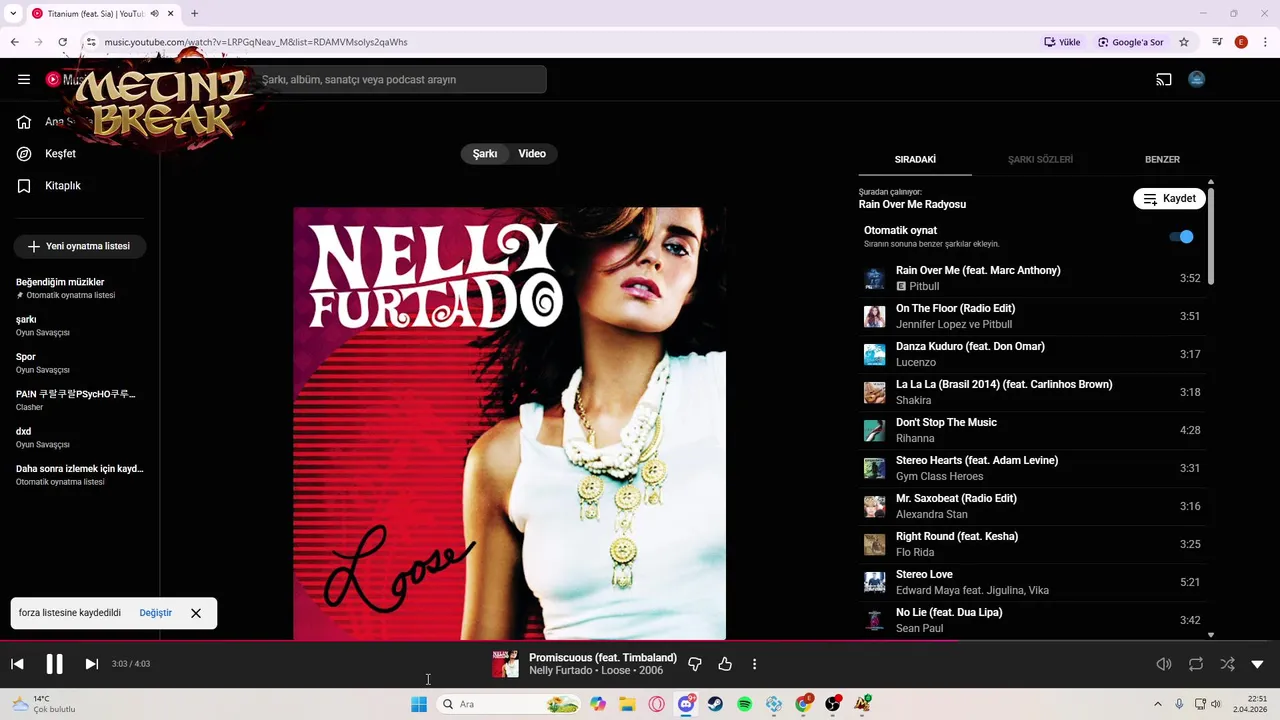Play Mr. Saxobeat (Radio Edit)

1032,506
